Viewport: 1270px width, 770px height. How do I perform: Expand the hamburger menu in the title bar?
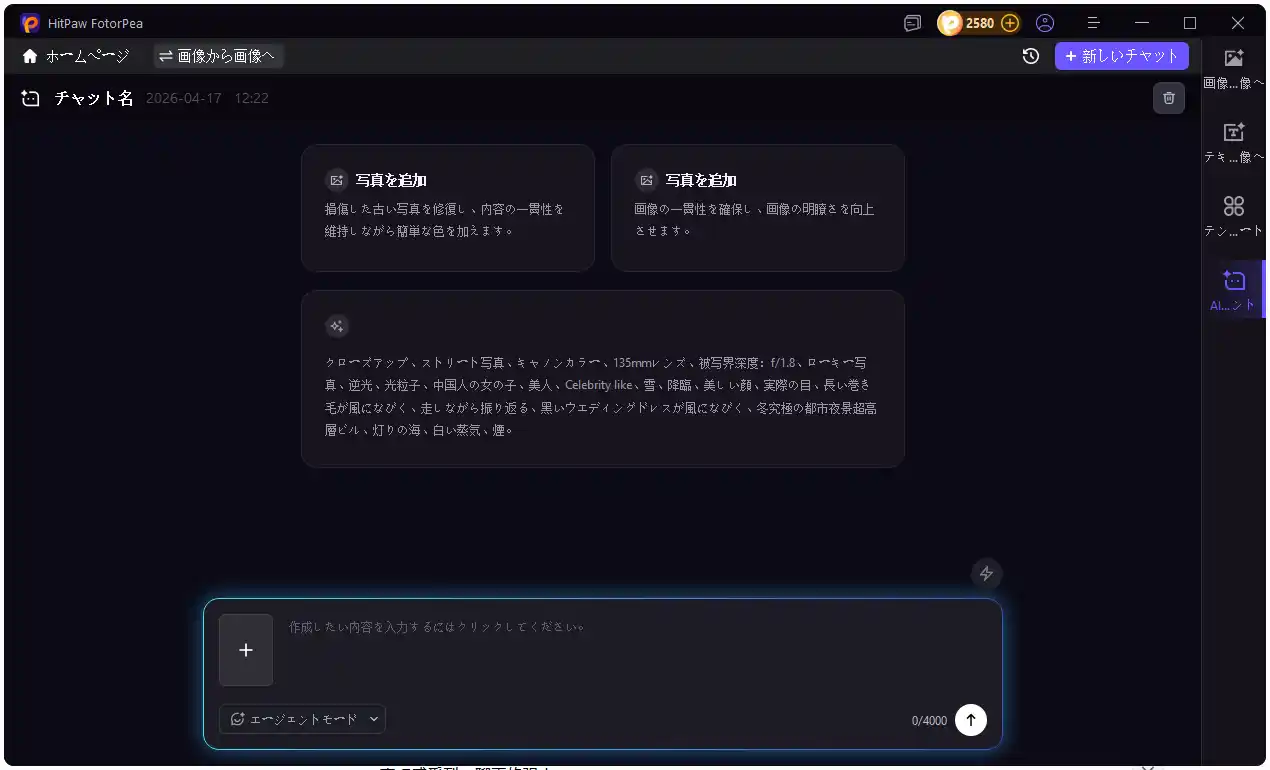click(1093, 22)
